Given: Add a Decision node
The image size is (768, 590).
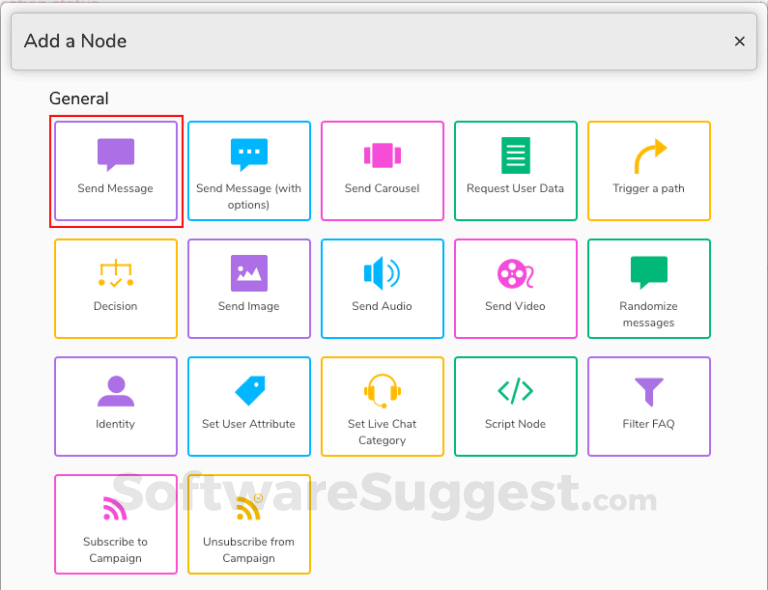Looking at the screenshot, I should click(116, 289).
